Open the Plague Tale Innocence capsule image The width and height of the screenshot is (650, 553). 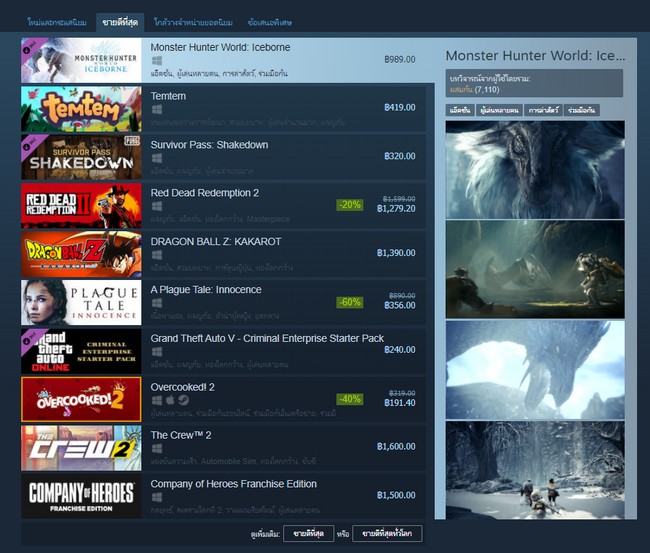pos(81,303)
